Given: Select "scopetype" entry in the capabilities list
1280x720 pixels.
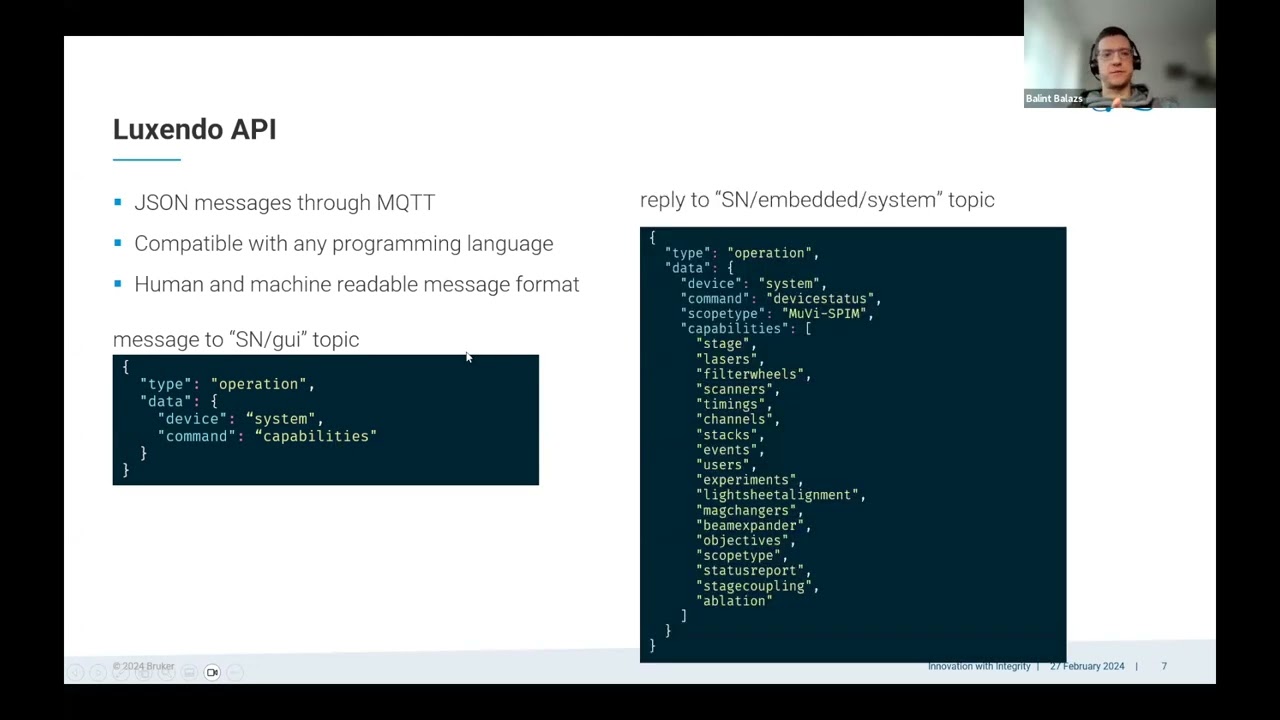Looking at the screenshot, I should tap(741, 555).
